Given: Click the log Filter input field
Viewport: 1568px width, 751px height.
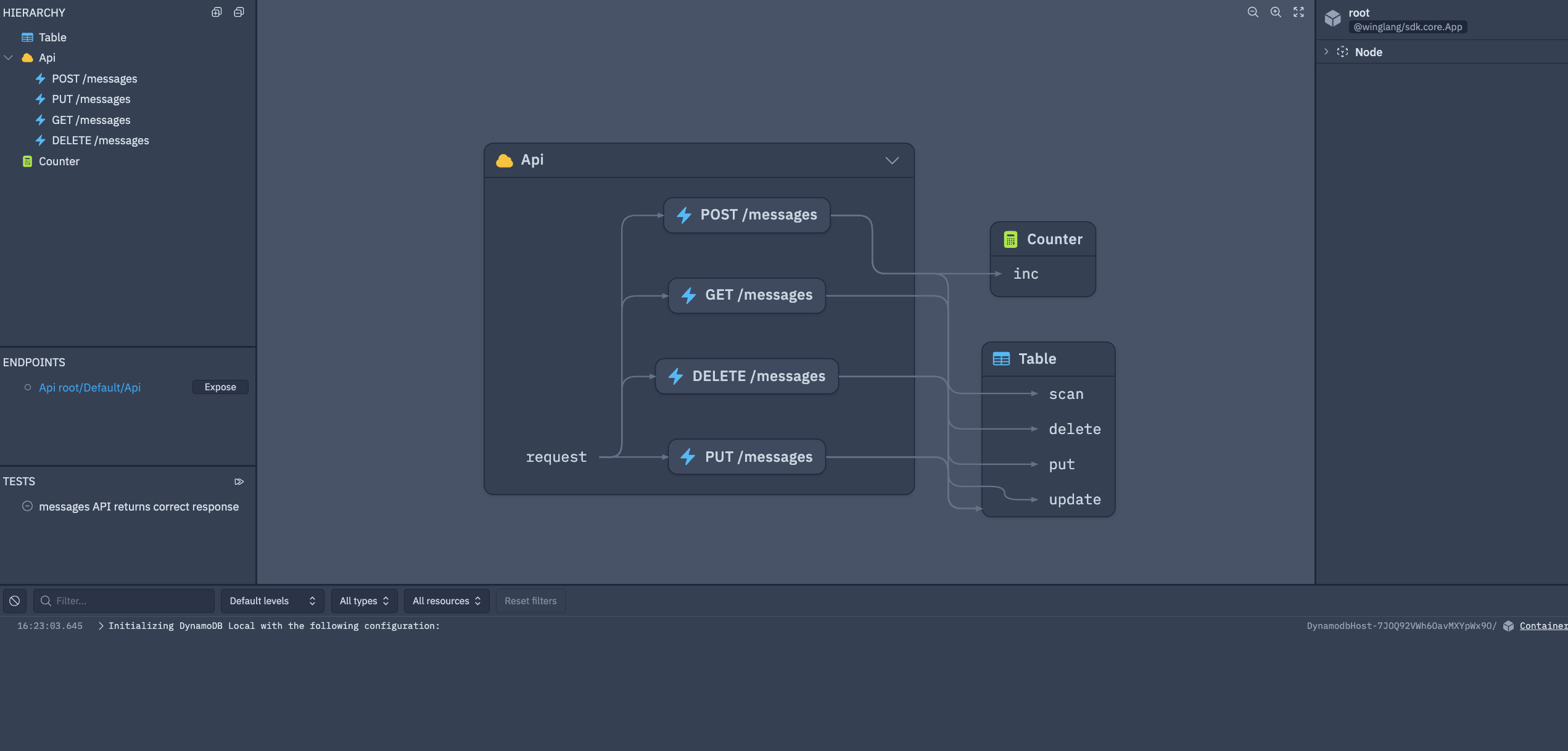Looking at the screenshot, I should (x=130, y=601).
